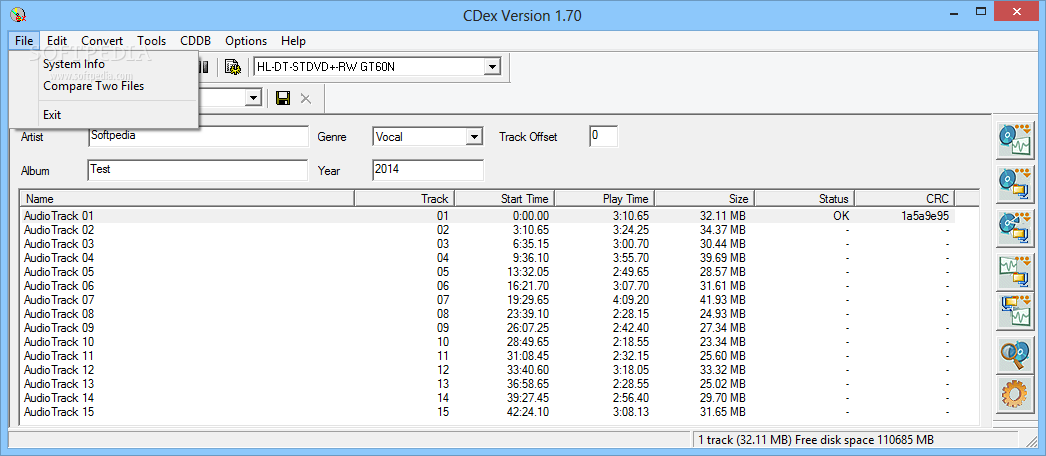1046x456 pixels.
Task: Click the Extract CD tracks to WAV icon
Action: click(x=1015, y=140)
